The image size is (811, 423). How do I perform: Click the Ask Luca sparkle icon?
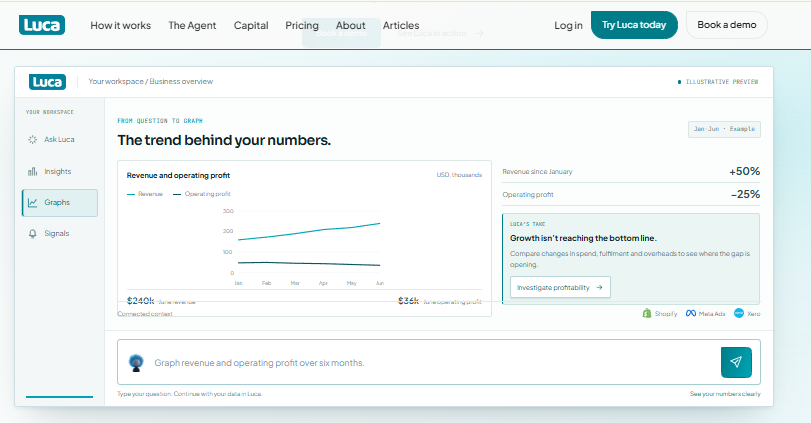point(33,140)
